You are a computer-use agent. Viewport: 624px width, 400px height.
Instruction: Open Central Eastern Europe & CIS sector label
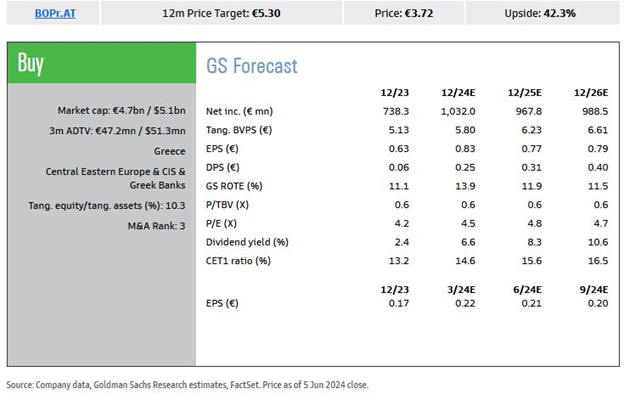pos(116,171)
